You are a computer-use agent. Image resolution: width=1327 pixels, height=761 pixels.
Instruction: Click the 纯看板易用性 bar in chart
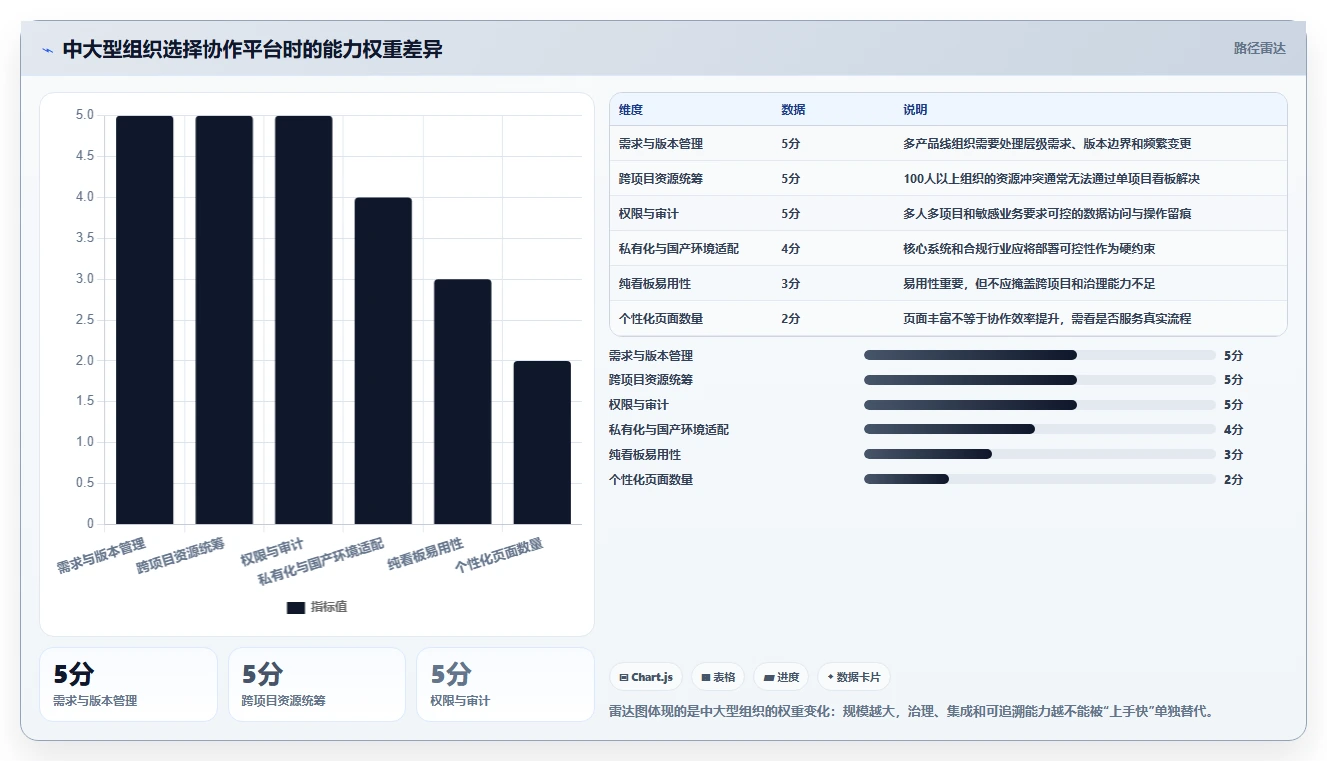pos(462,402)
